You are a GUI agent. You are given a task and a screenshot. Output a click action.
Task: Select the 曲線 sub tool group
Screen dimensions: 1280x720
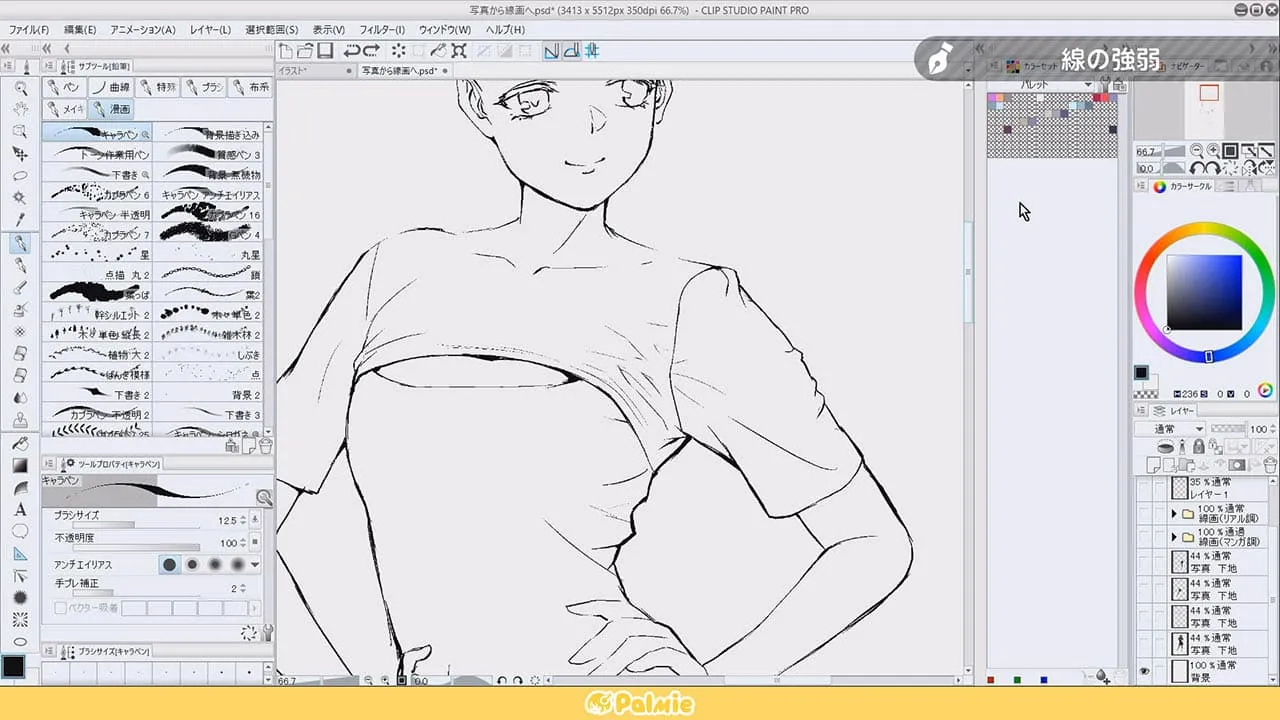click(x=111, y=88)
